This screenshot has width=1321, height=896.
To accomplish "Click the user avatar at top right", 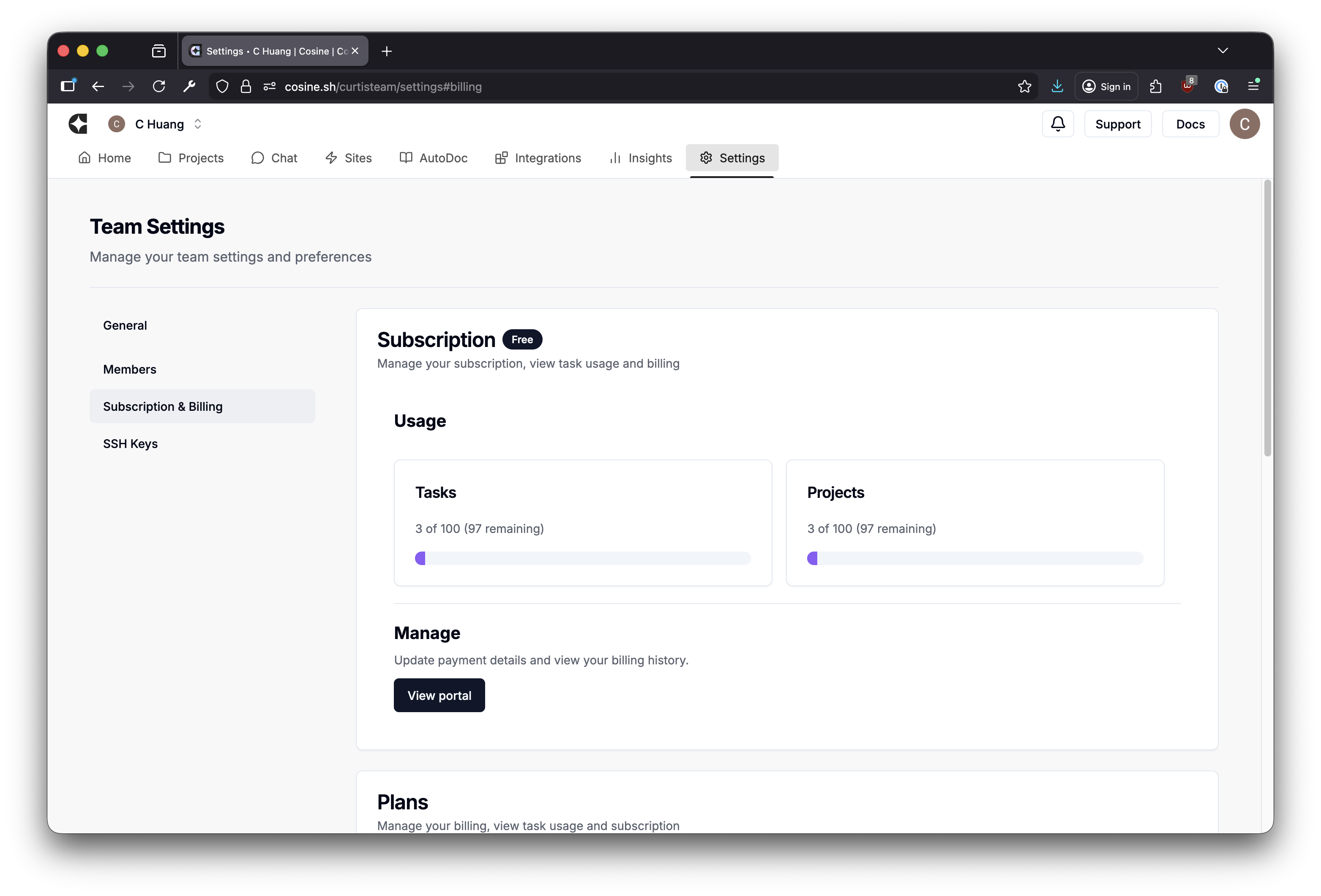I will pos(1244,124).
